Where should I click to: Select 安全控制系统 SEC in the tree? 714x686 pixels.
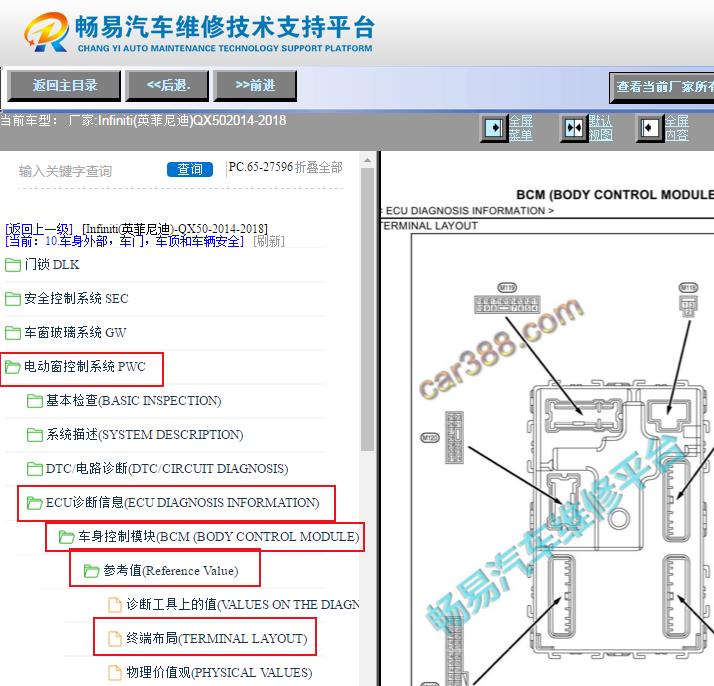(76, 299)
